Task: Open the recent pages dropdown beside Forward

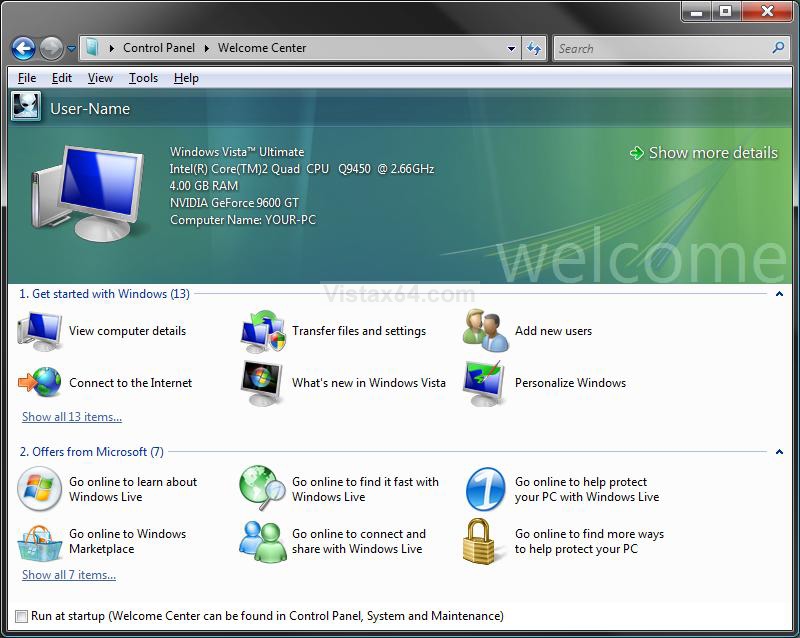Action: click(71, 49)
